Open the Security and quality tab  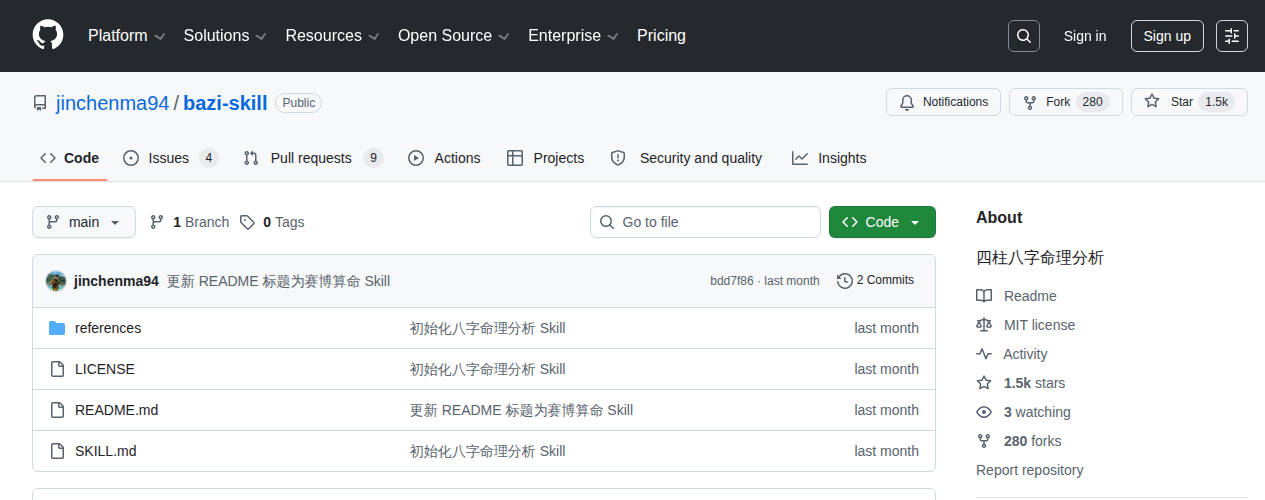click(686, 158)
